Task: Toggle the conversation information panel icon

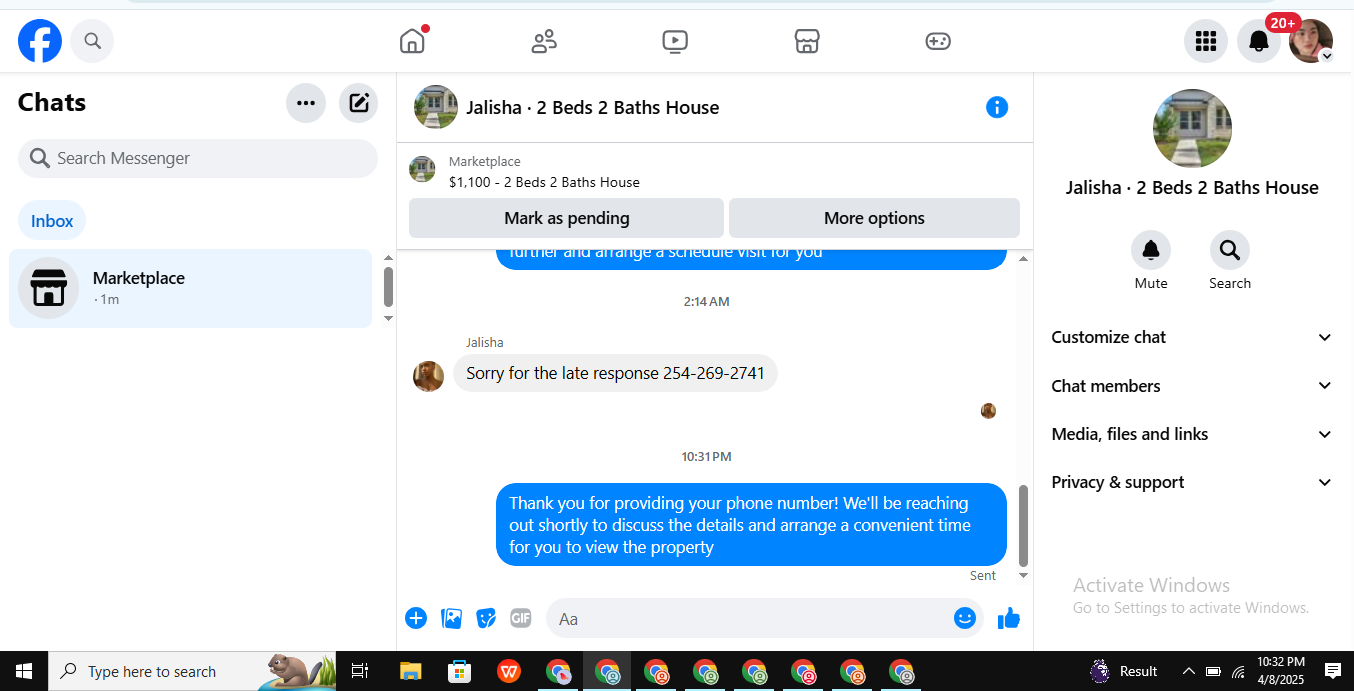Action: point(997,107)
